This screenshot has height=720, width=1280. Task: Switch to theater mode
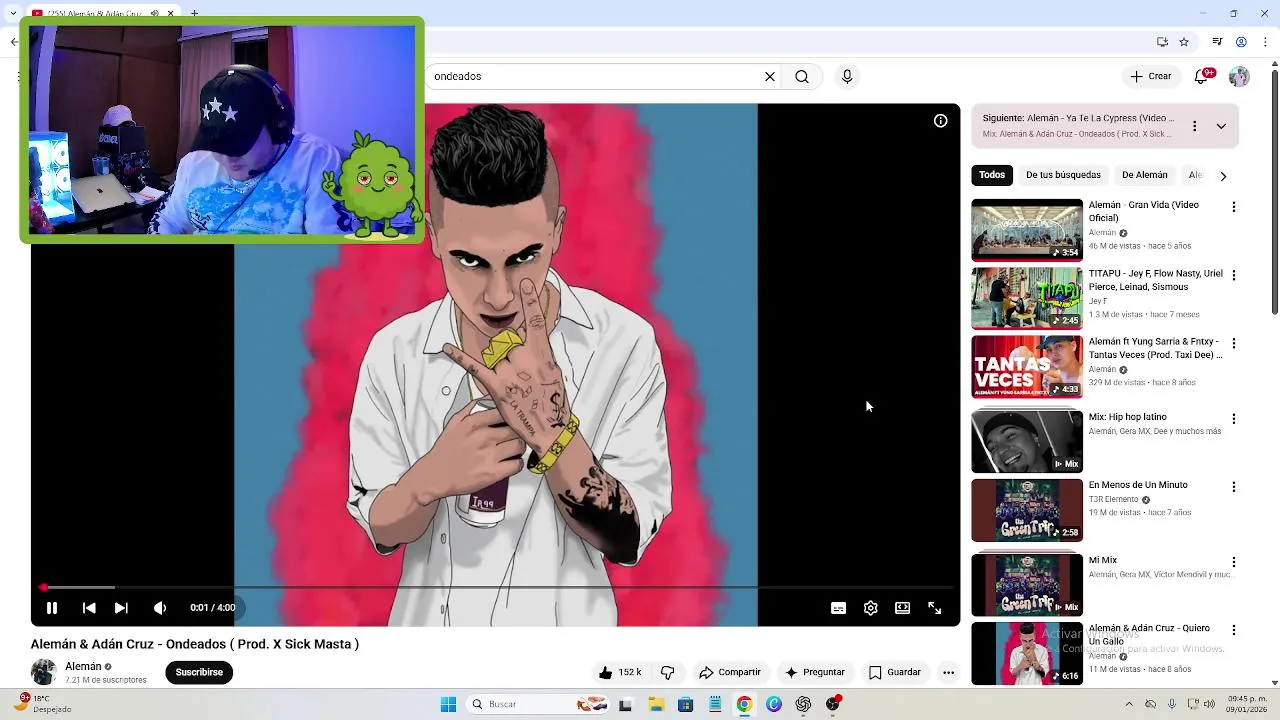[x=903, y=608]
